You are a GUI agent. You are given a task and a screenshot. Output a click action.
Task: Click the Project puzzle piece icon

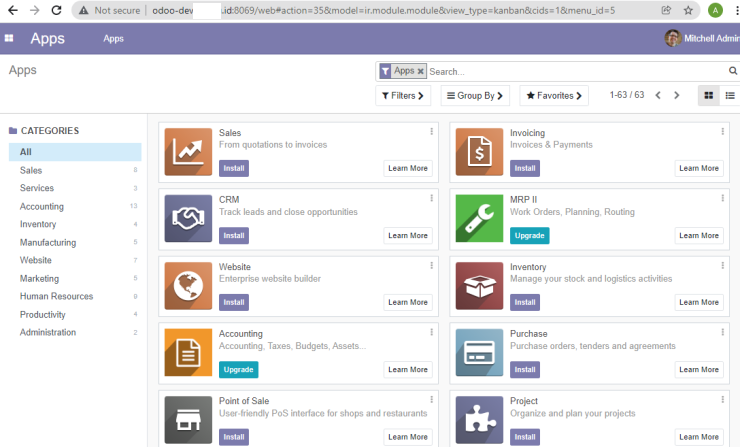(479, 420)
